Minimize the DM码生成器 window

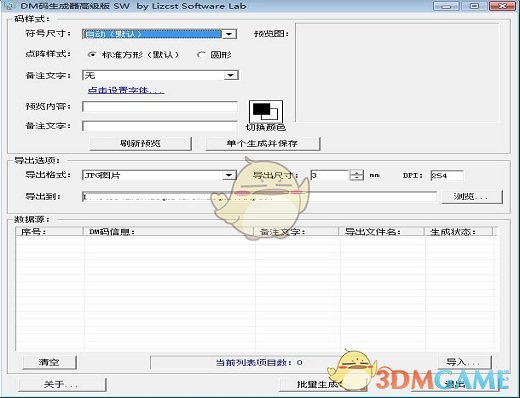446,6
